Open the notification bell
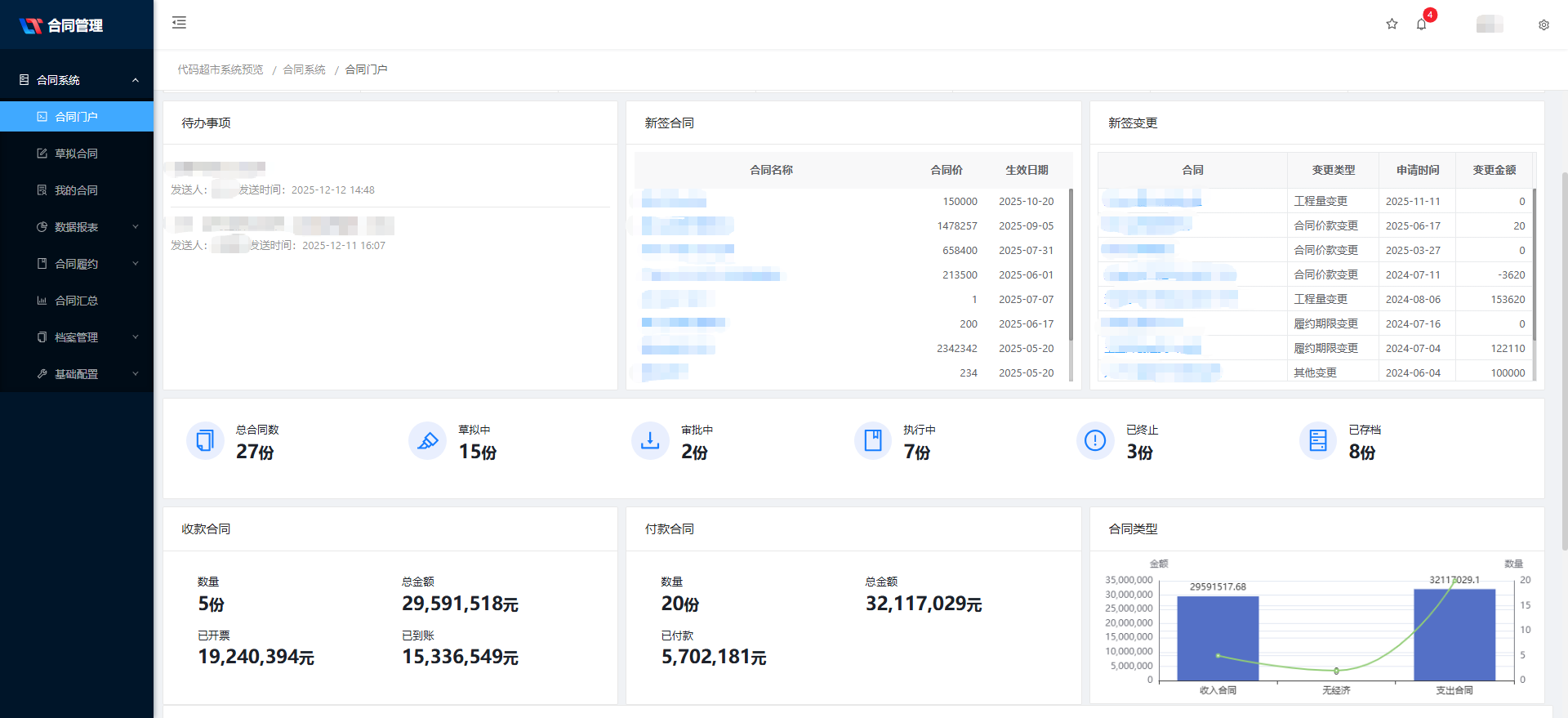The image size is (1568, 718). [x=1422, y=25]
